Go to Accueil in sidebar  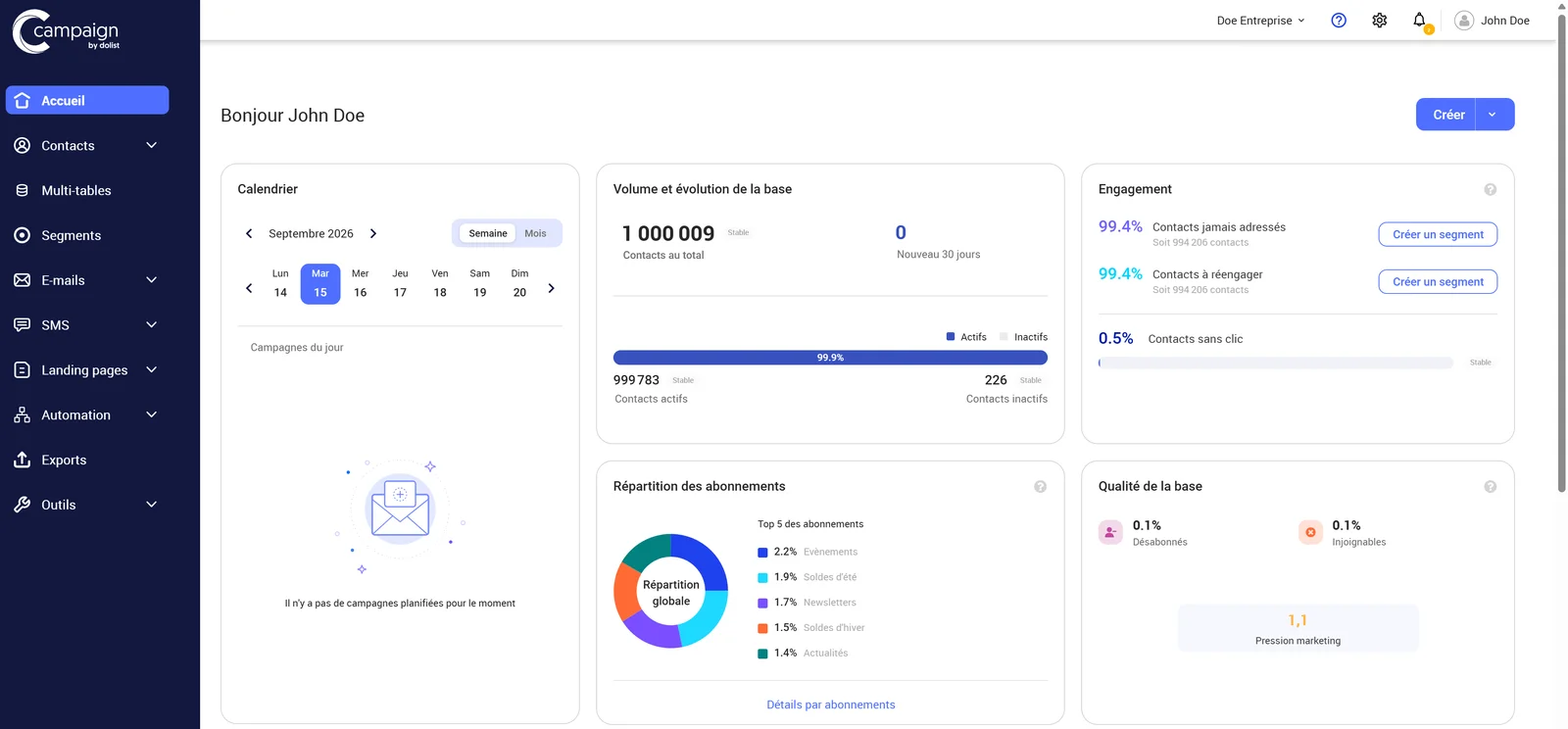(87, 100)
